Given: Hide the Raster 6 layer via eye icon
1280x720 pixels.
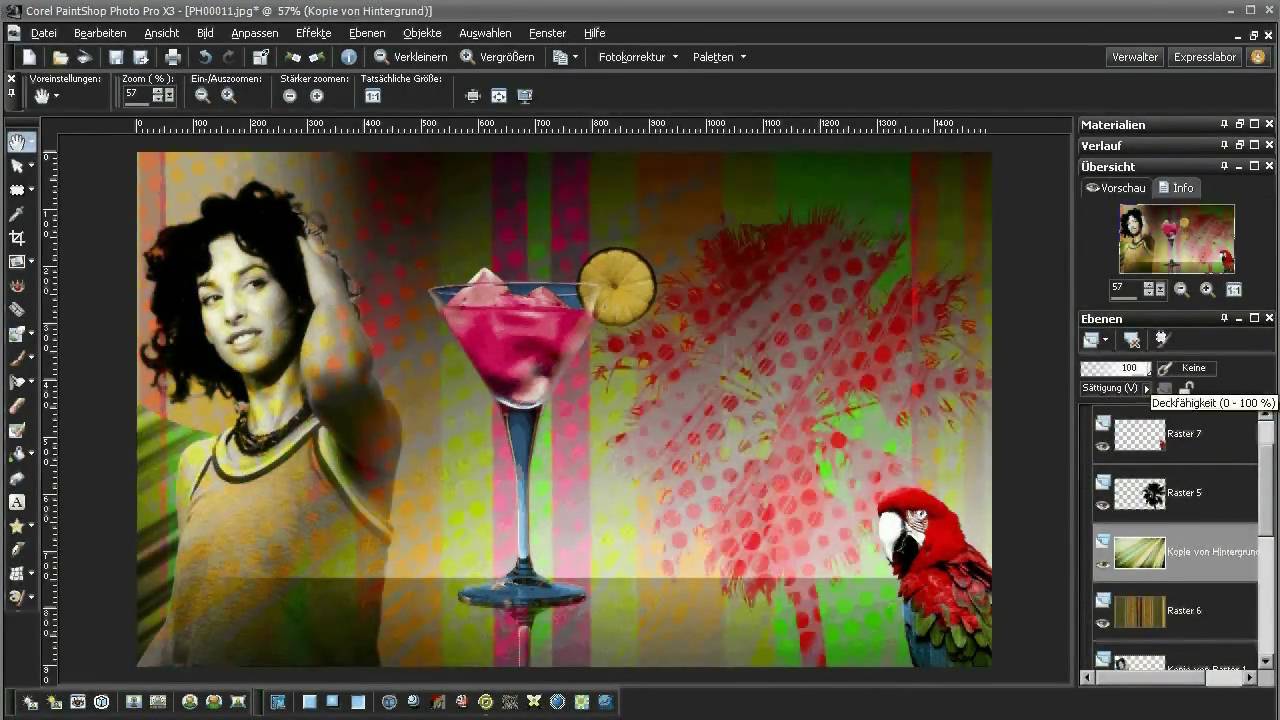Looking at the screenshot, I should click(x=1103, y=623).
